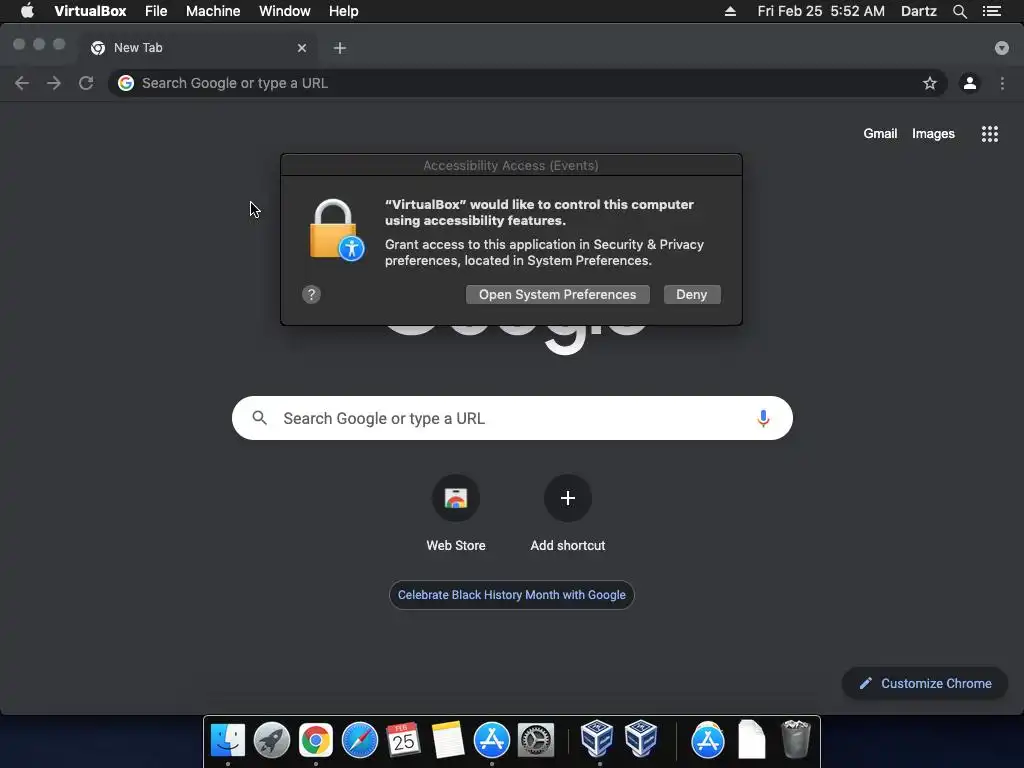The height and width of the screenshot is (768, 1024).
Task: Open the Help menu
Action: click(344, 11)
